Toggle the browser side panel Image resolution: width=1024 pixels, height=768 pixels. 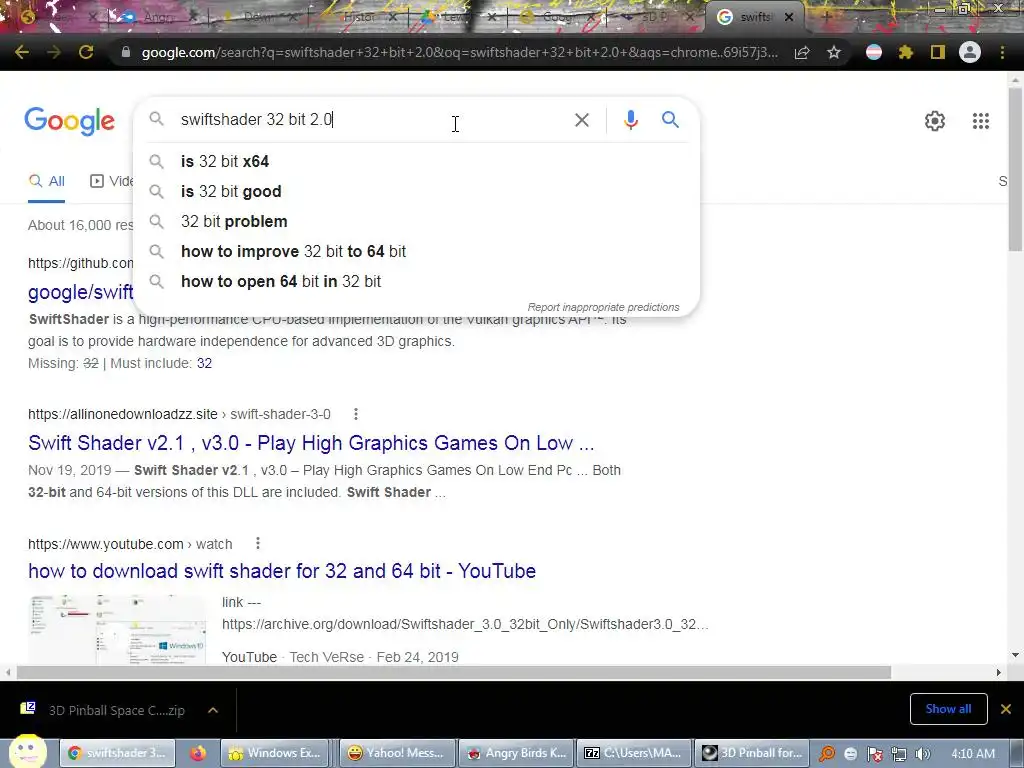(938, 52)
